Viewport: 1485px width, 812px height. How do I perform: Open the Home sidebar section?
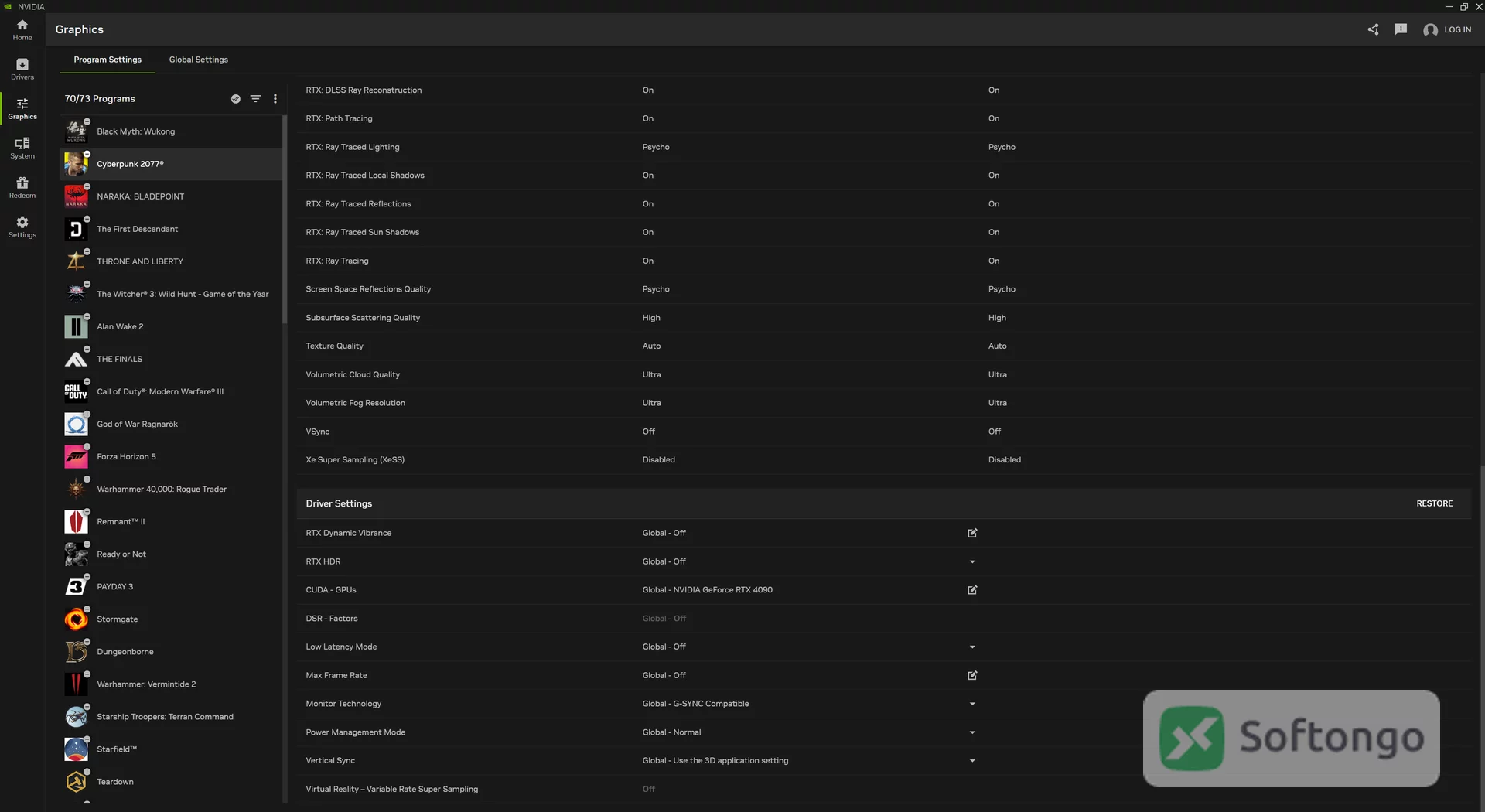click(x=22, y=29)
